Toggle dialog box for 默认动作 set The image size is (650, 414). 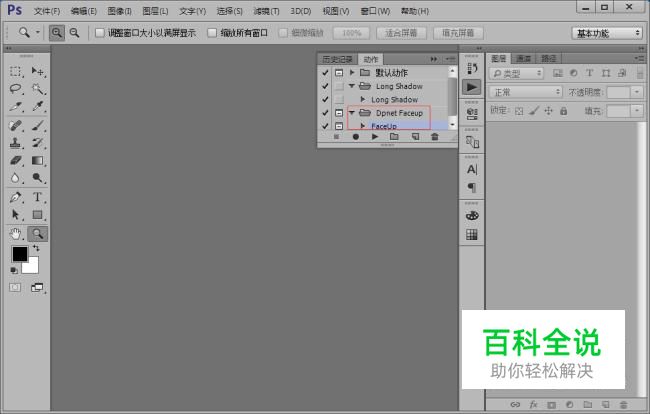coord(339,73)
